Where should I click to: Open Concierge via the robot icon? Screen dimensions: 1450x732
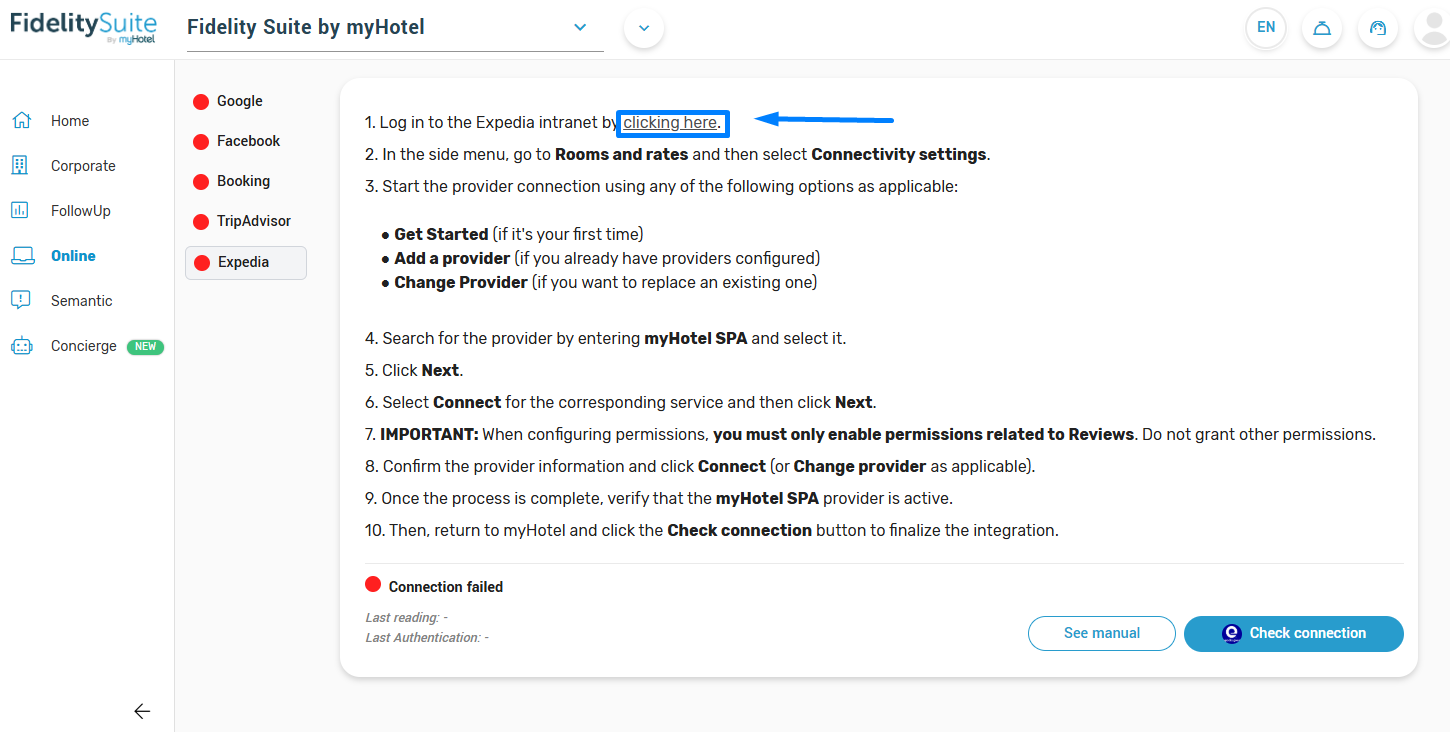[21, 346]
